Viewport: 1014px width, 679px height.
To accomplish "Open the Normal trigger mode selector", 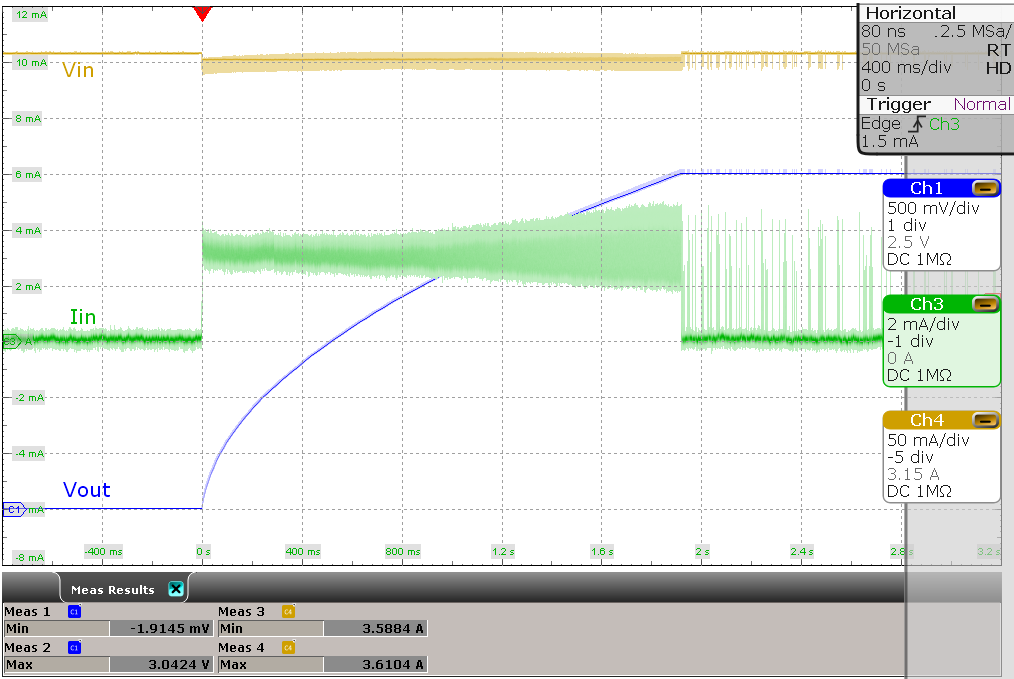I will pos(981,104).
